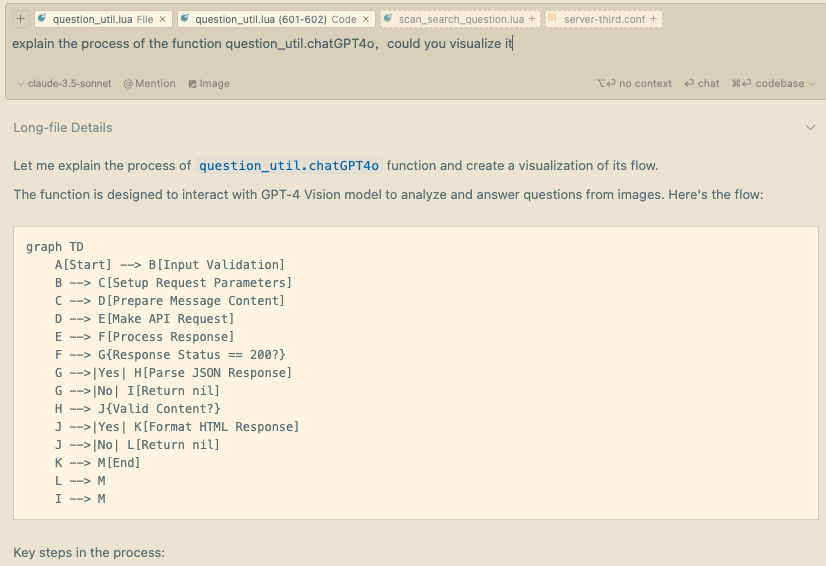Open the claude-3.5-sonnet model dropdown
The height and width of the screenshot is (566, 826).
pos(64,84)
